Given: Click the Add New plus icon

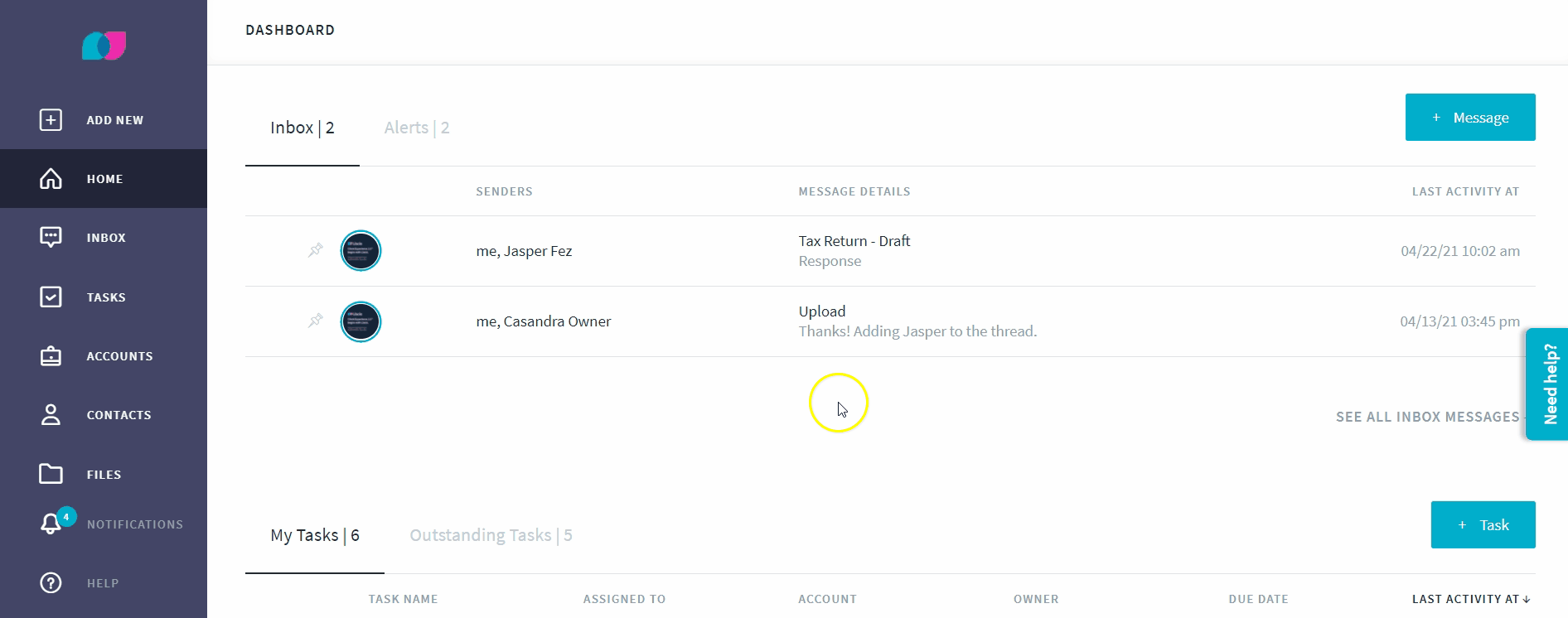Looking at the screenshot, I should coord(51,120).
